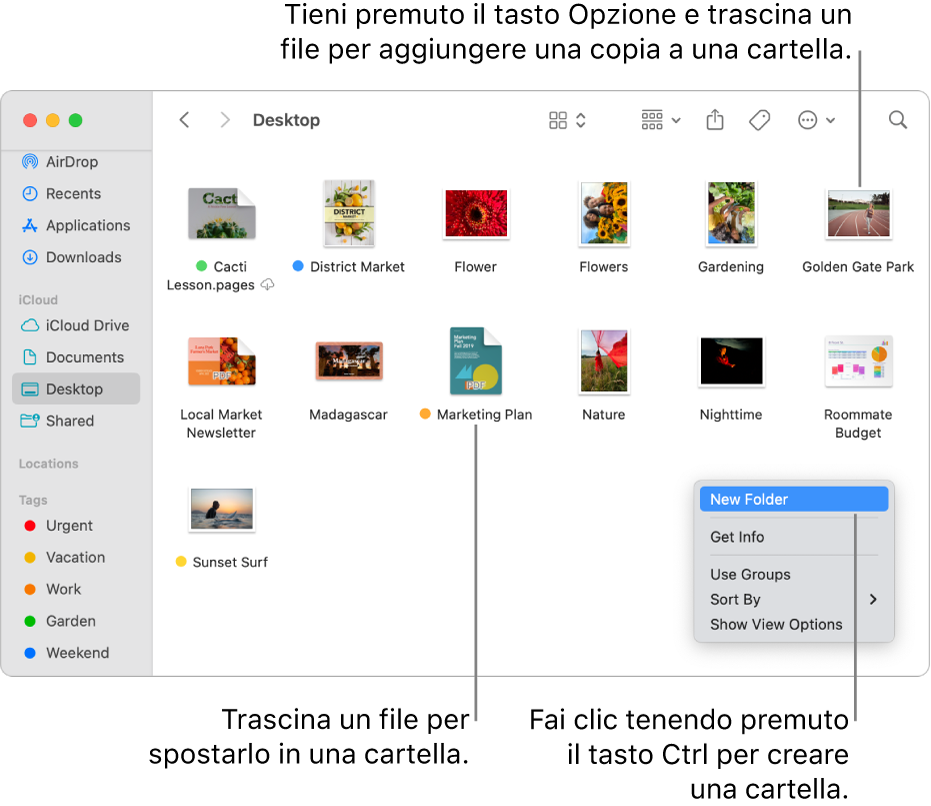931x806 pixels.
Task: Open iCloud Drive in the sidebar
Action: (x=75, y=325)
